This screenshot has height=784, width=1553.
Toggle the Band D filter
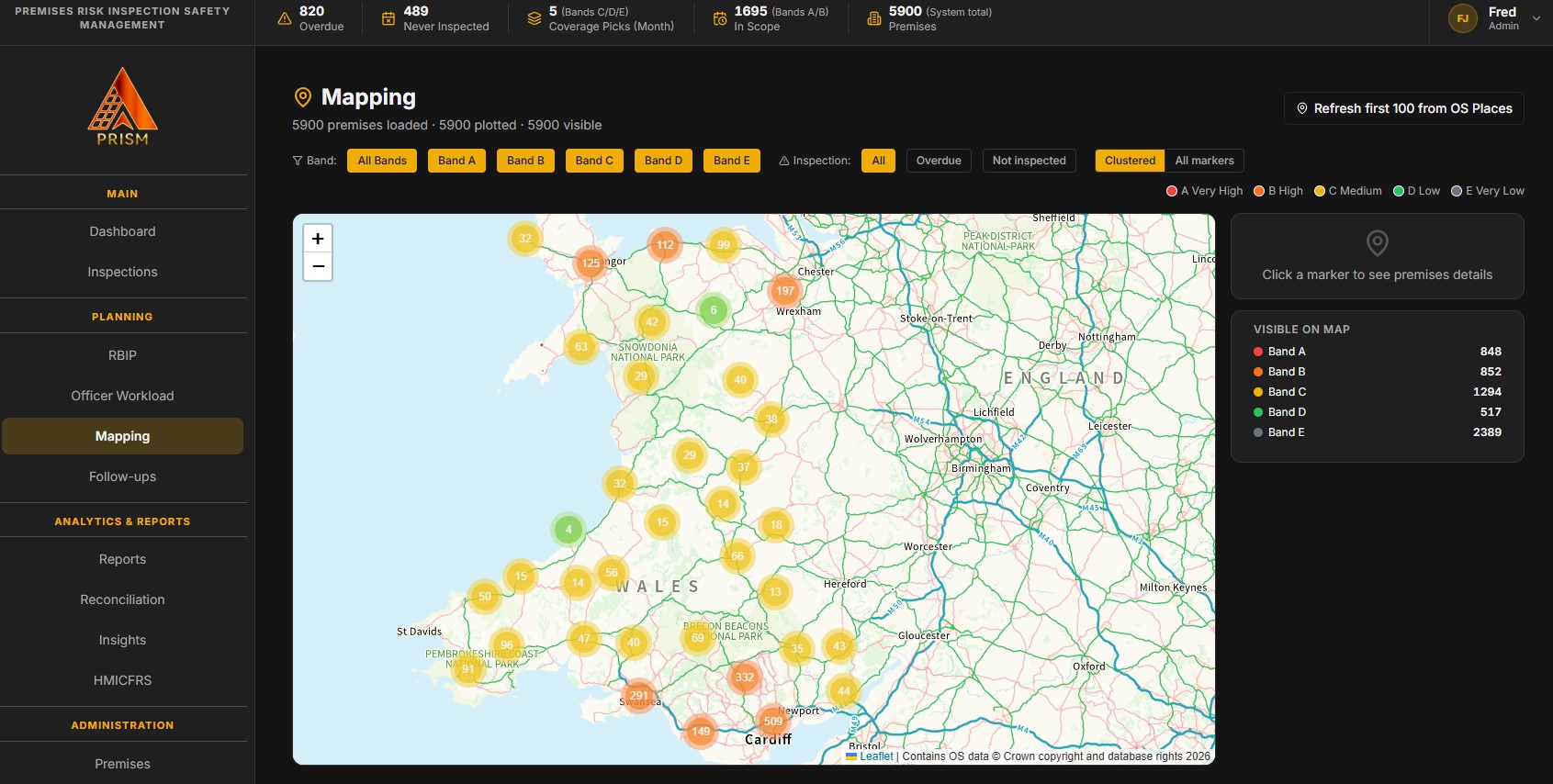663,161
